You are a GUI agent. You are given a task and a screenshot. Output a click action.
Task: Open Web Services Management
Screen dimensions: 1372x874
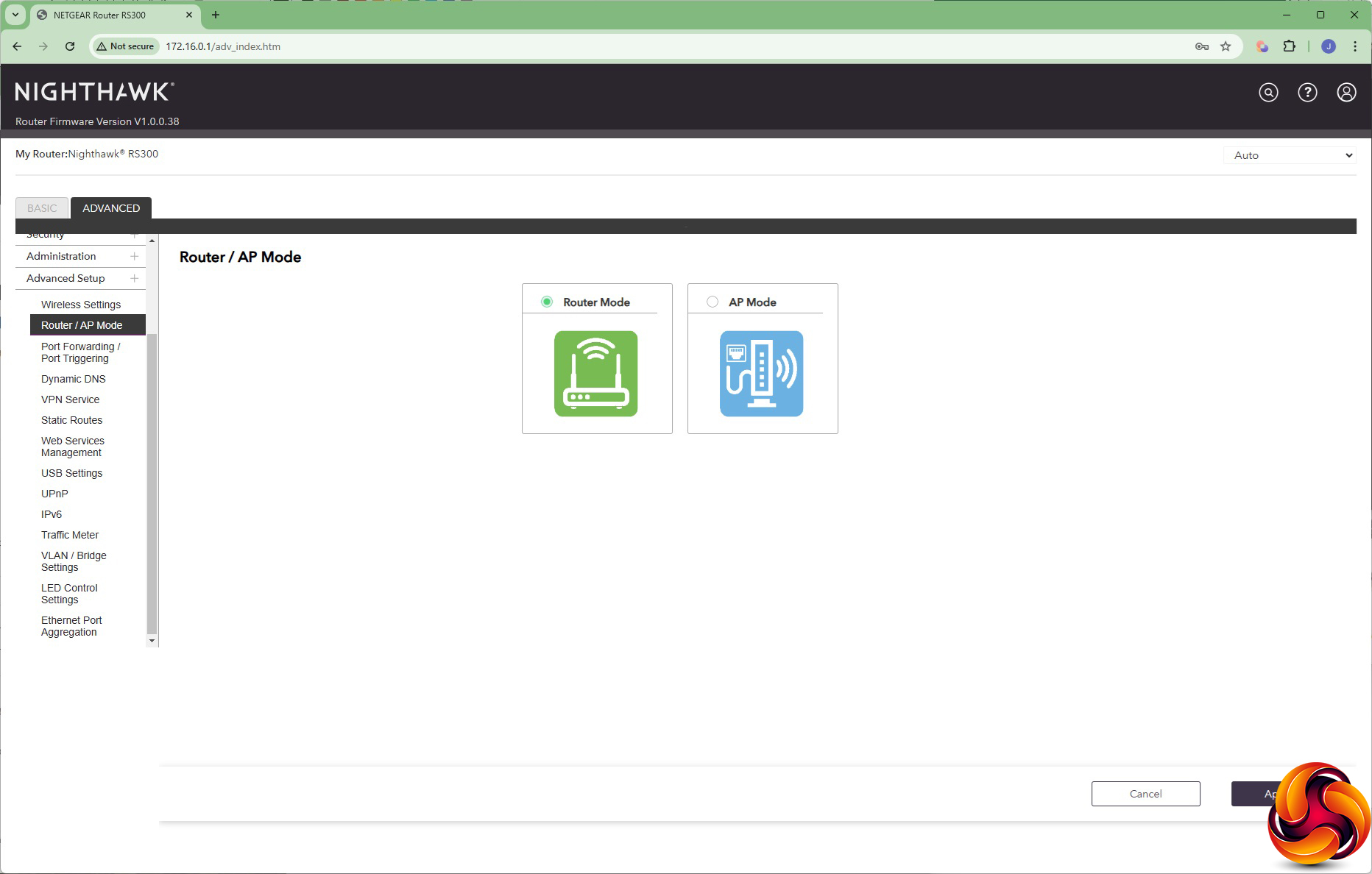[73, 447]
